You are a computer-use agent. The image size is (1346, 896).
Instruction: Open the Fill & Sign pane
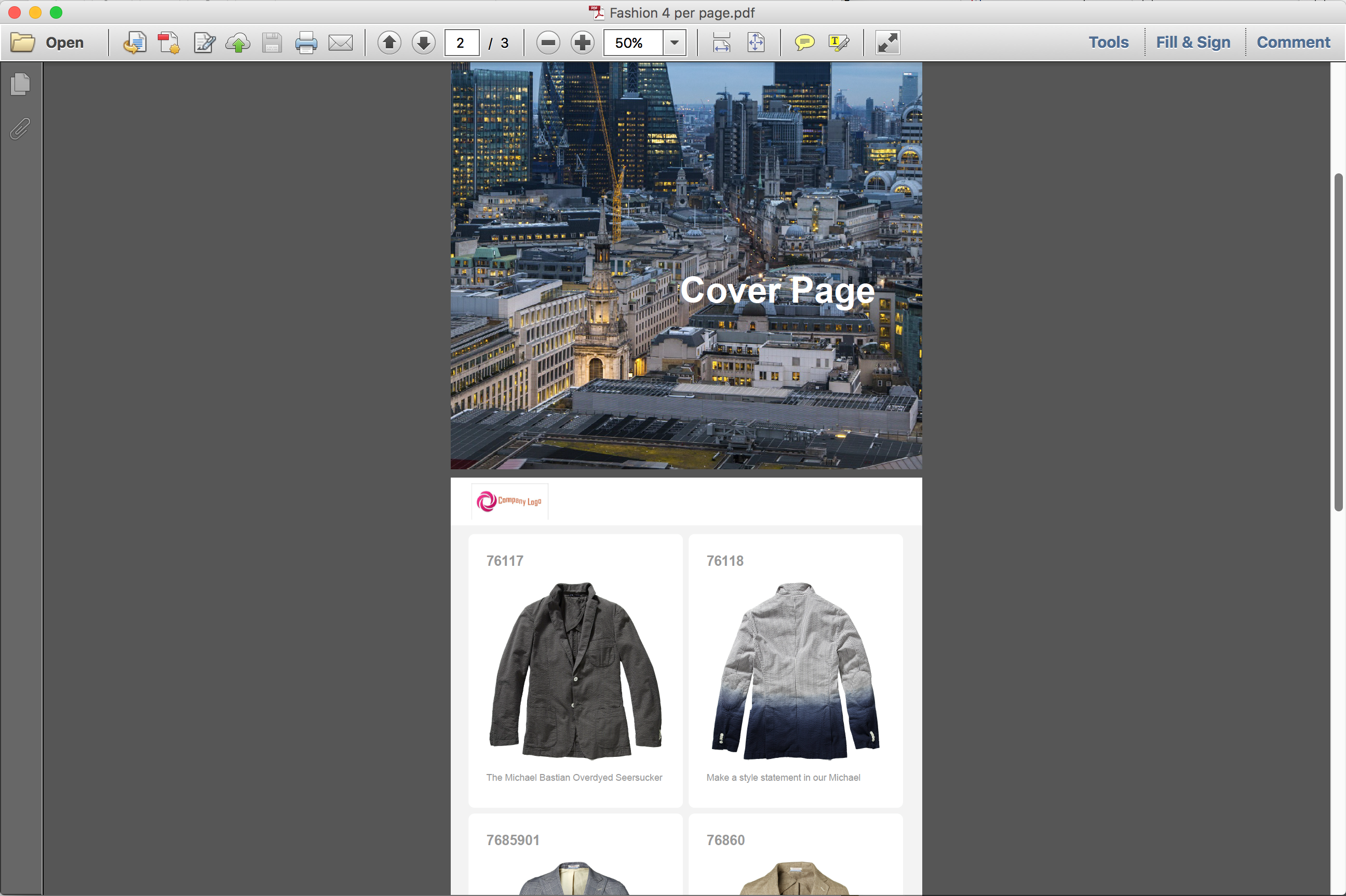point(1193,42)
